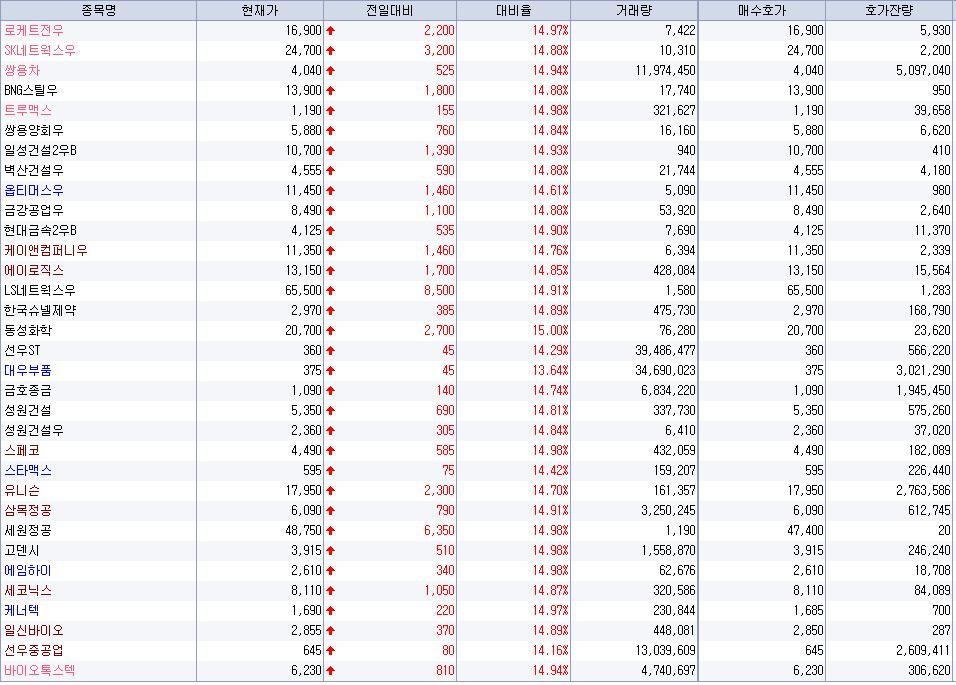956x685 pixels.
Task: Click the red arrow in LS네트웍스우 row
Action: pos(330,291)
